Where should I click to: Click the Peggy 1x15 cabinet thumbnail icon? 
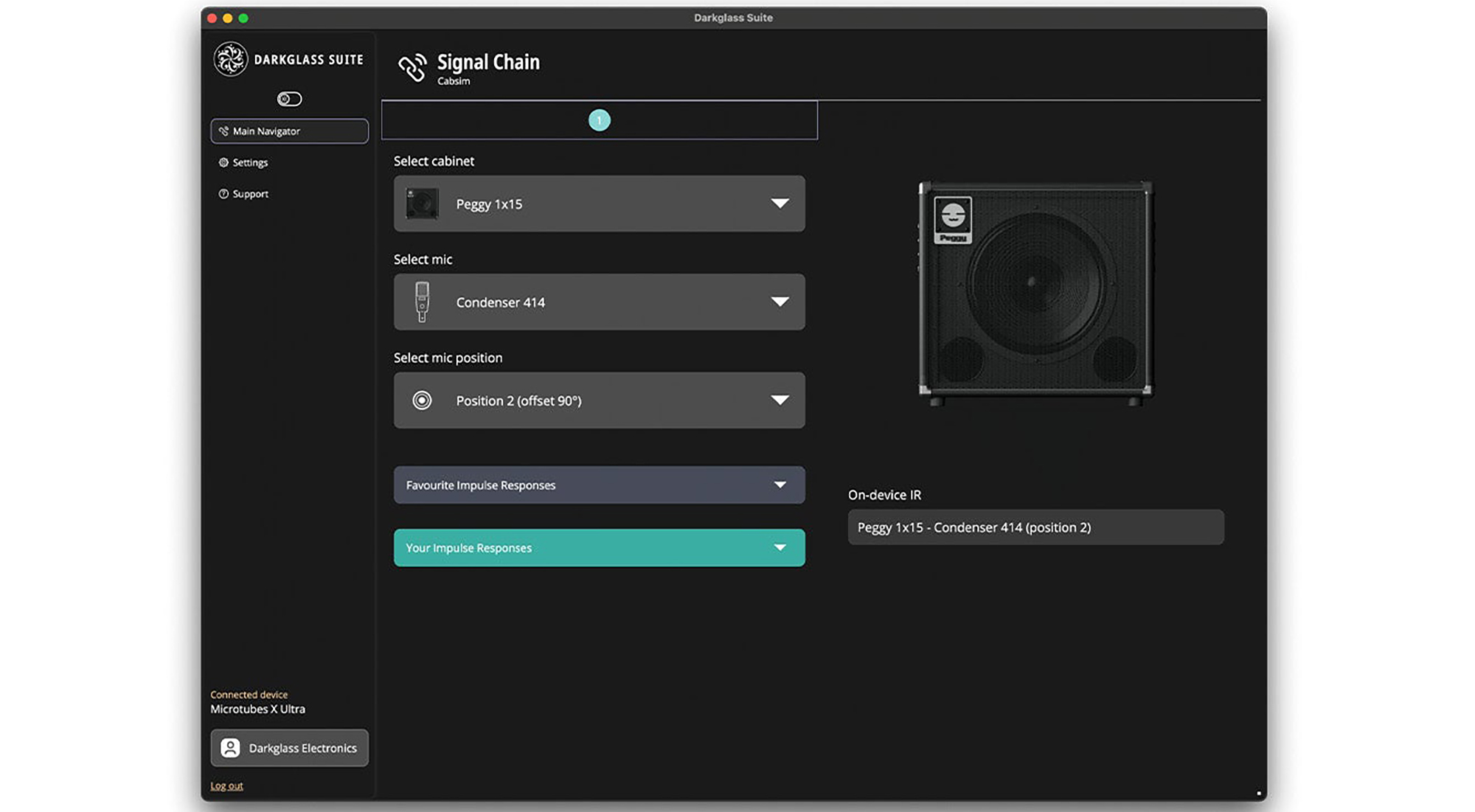422,204
